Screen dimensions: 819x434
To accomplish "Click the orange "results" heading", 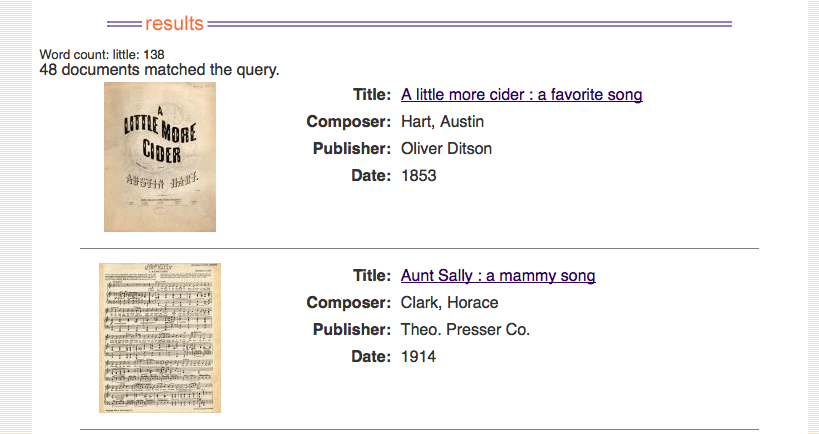I will (174, 24).
